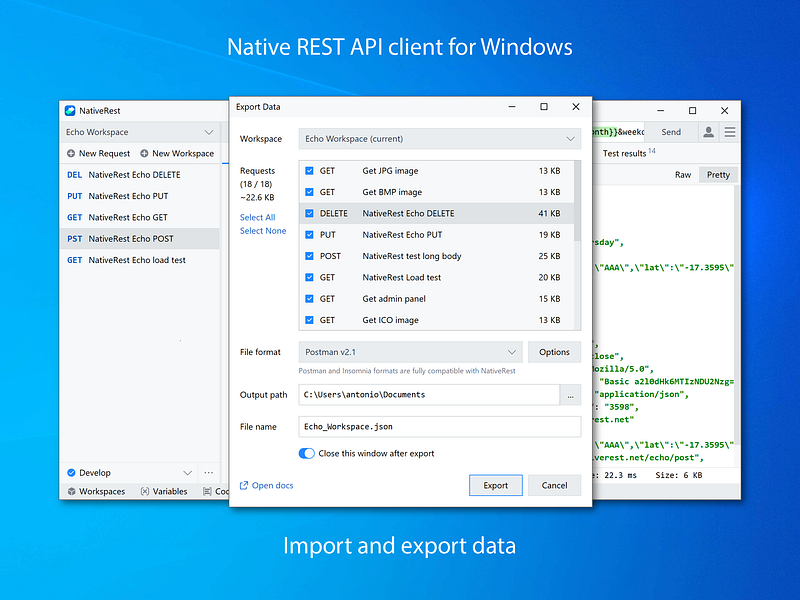Browse output path with ellipsis button

pyautogui.click(x=570, y=395)
